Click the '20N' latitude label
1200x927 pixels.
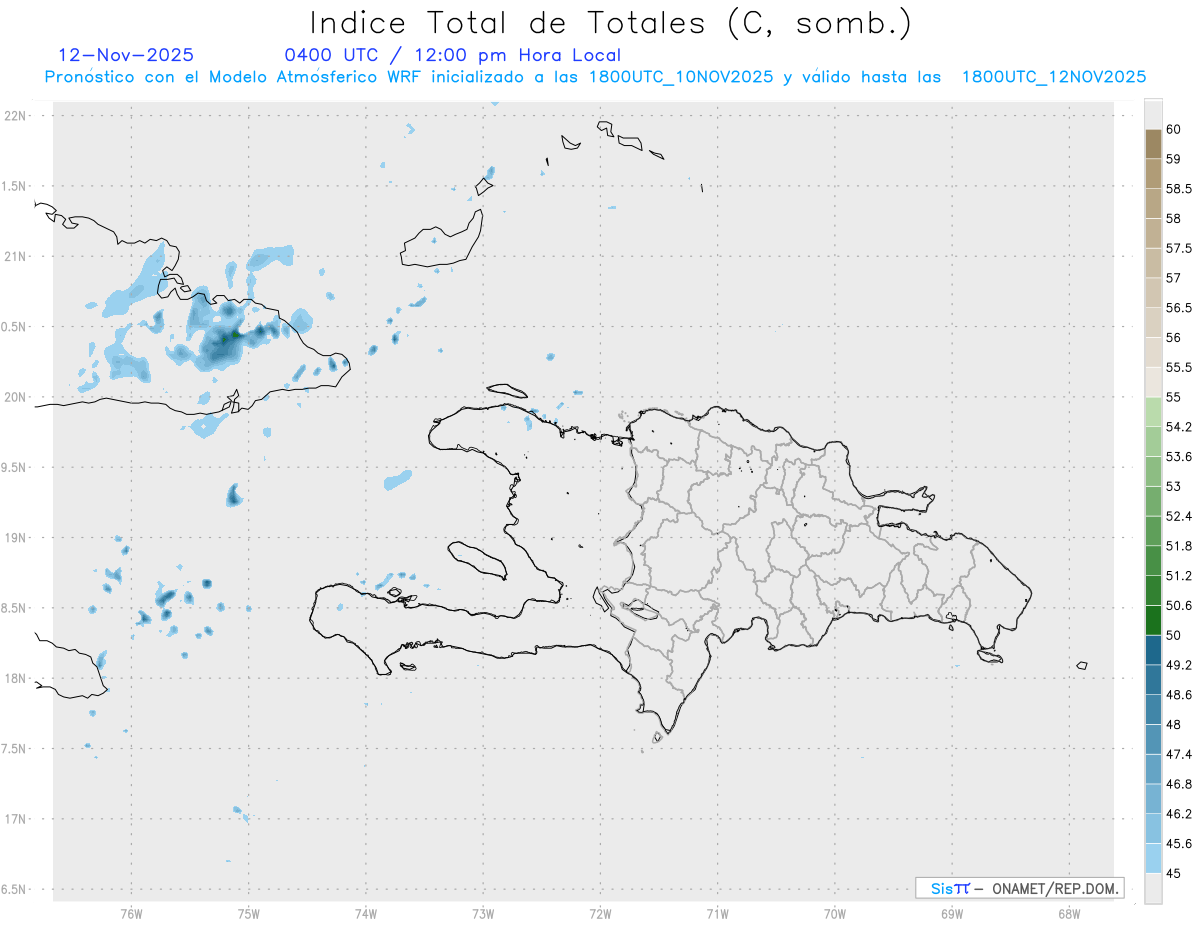17,397
